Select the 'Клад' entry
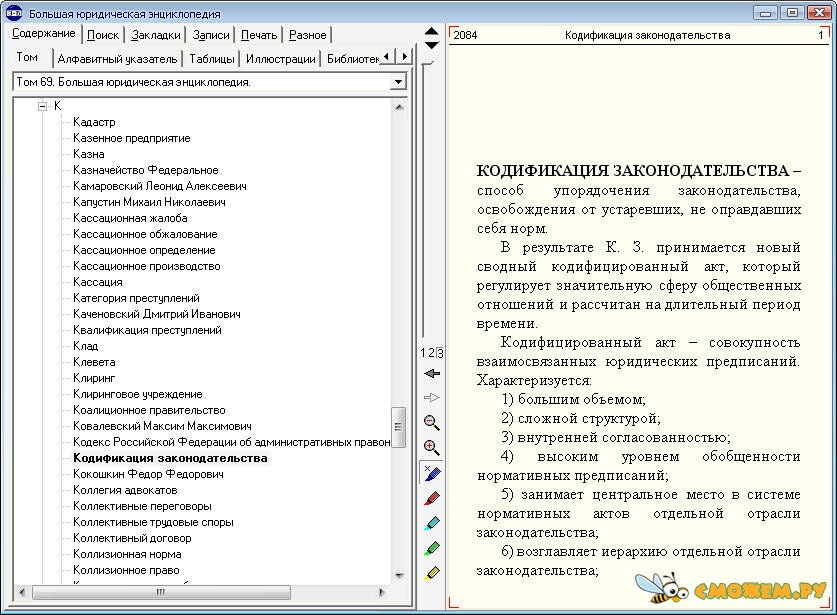The image size is (837, 615). click(85, 346)
